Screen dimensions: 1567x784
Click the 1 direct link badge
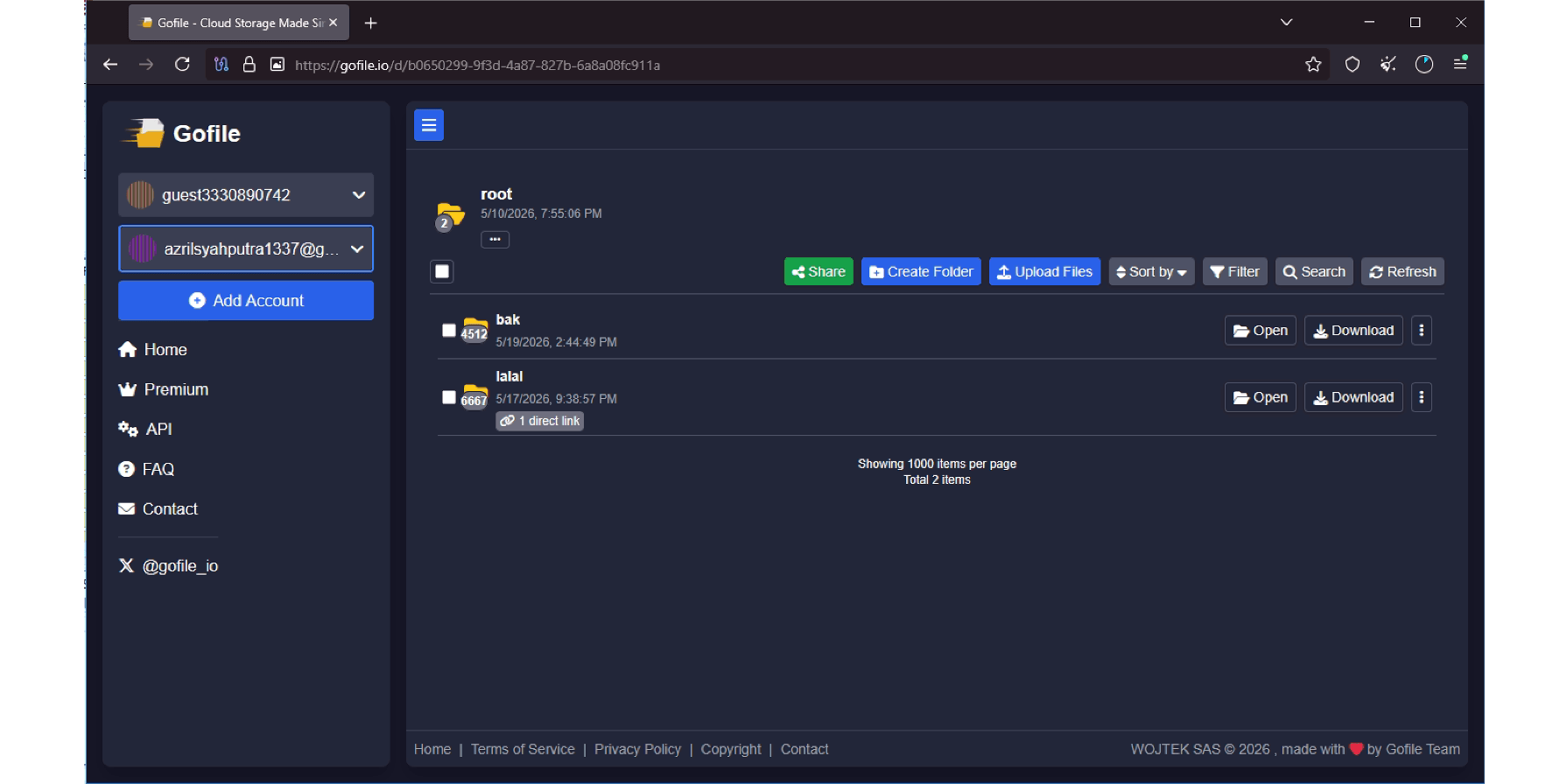click(x=540, y=421)
